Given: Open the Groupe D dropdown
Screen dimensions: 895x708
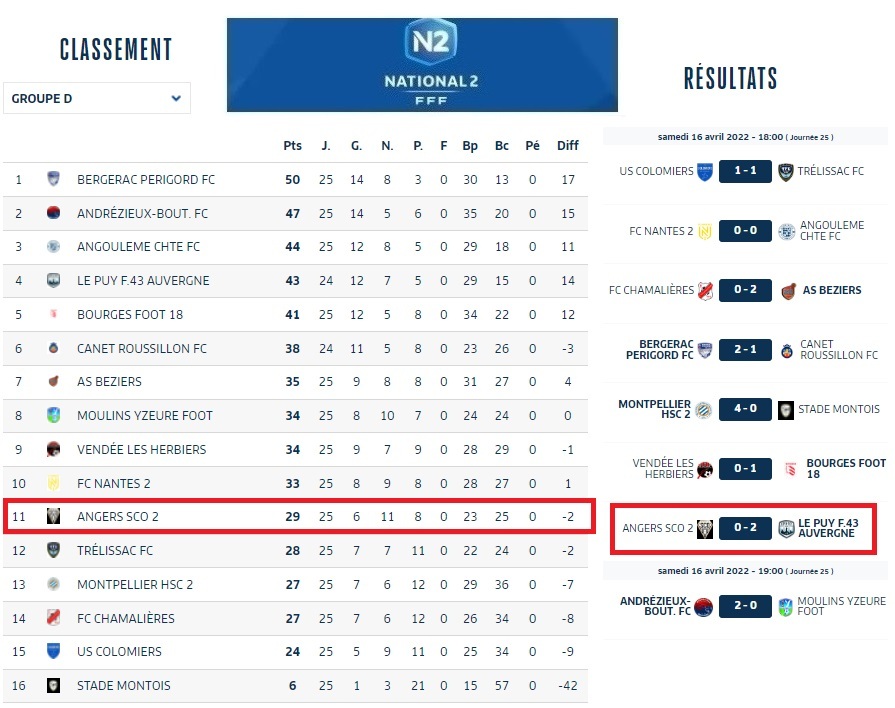Looking at the screenshot, I should coord(97,99).
